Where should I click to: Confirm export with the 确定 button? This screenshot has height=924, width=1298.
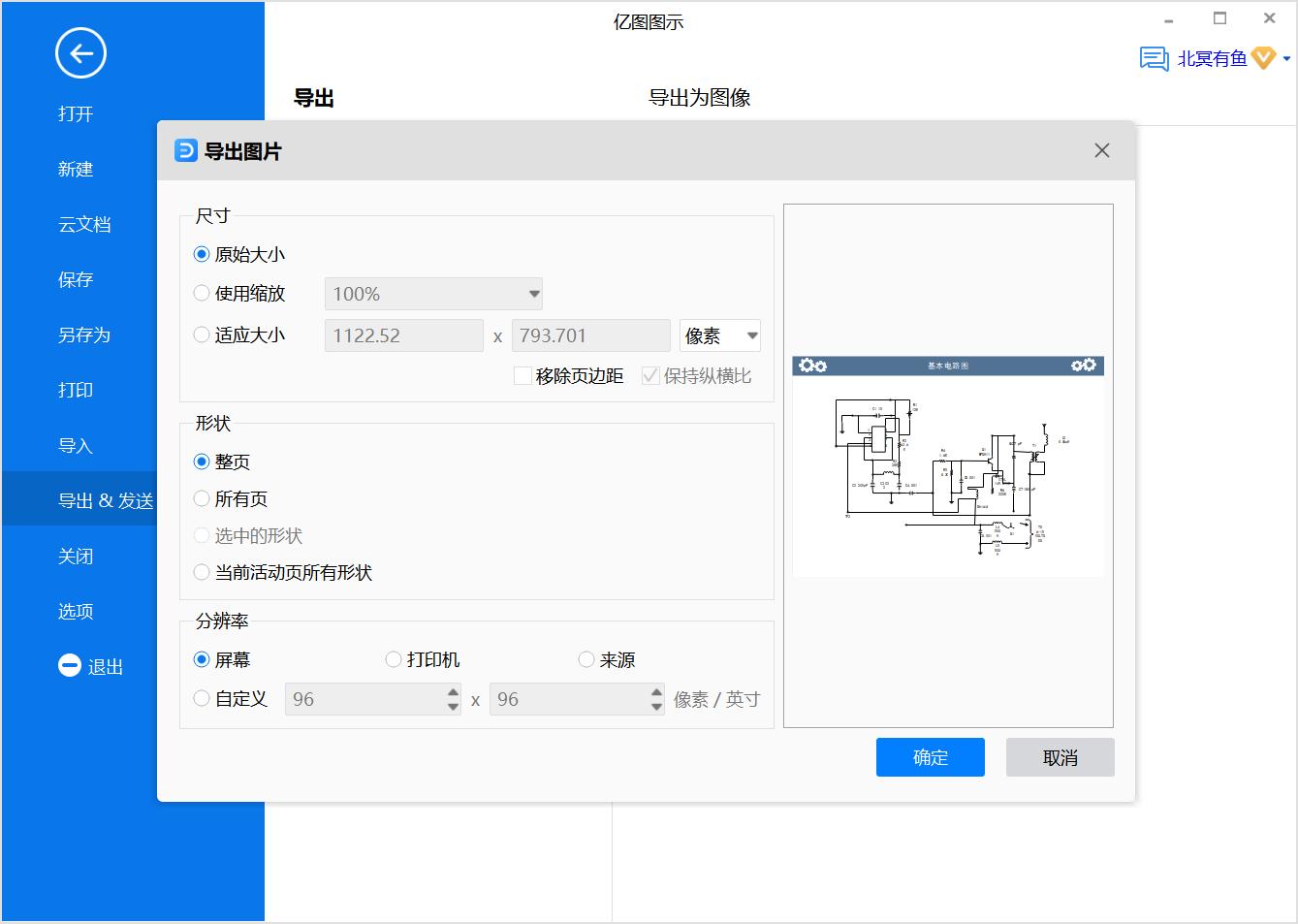(x=930, y=757)
